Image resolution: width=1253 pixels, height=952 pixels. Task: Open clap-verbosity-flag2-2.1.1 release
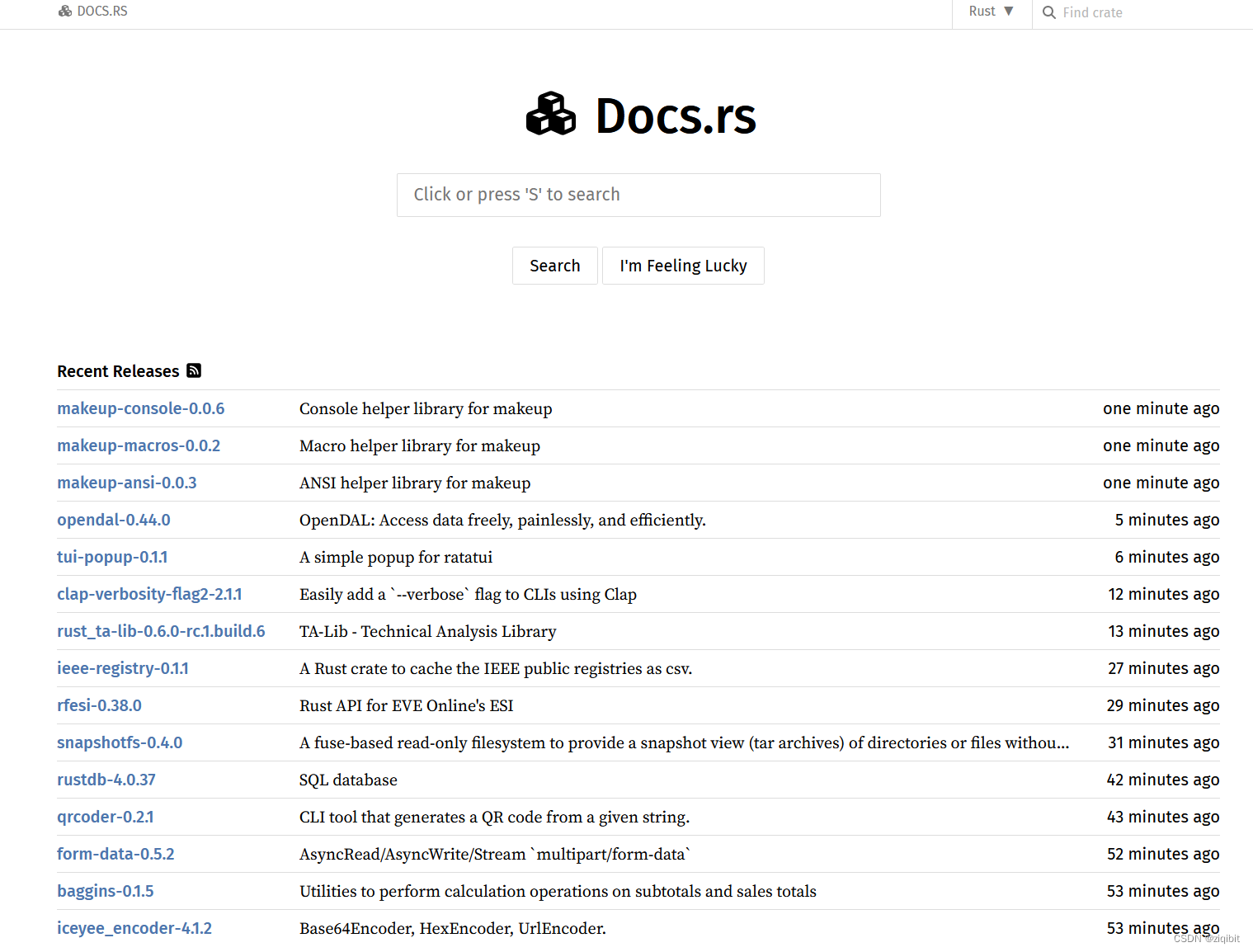tap(149, 594)
